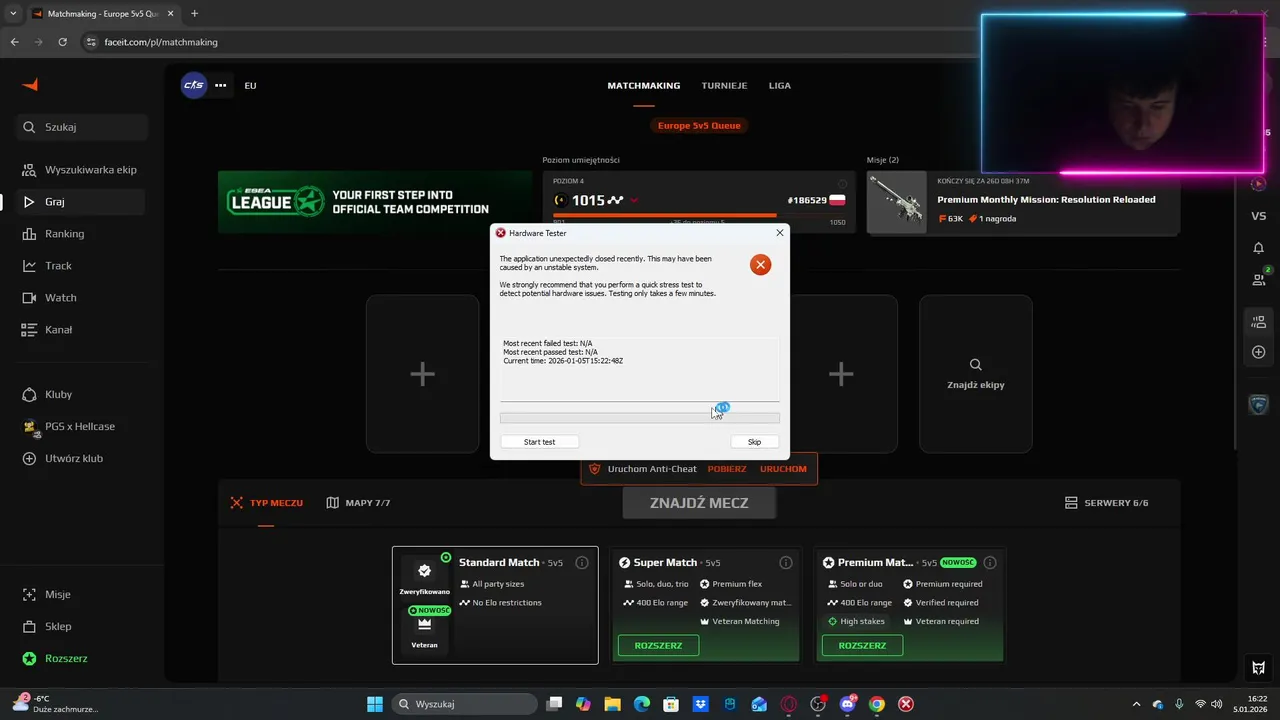
Task: Click the ZNAJDŹ MECZ button
Action: [699, 503]
